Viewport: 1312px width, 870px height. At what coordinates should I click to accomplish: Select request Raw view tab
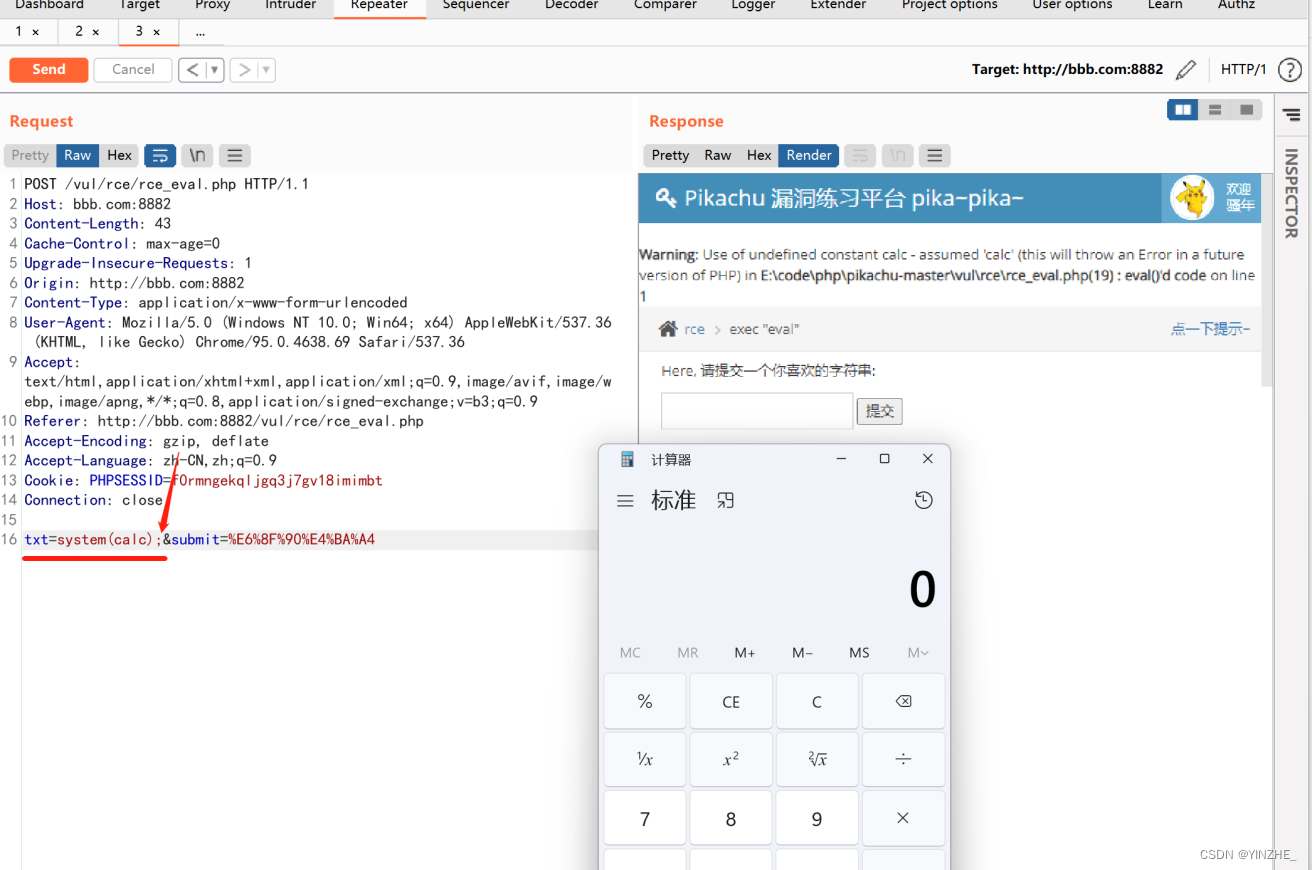point(78,155)
